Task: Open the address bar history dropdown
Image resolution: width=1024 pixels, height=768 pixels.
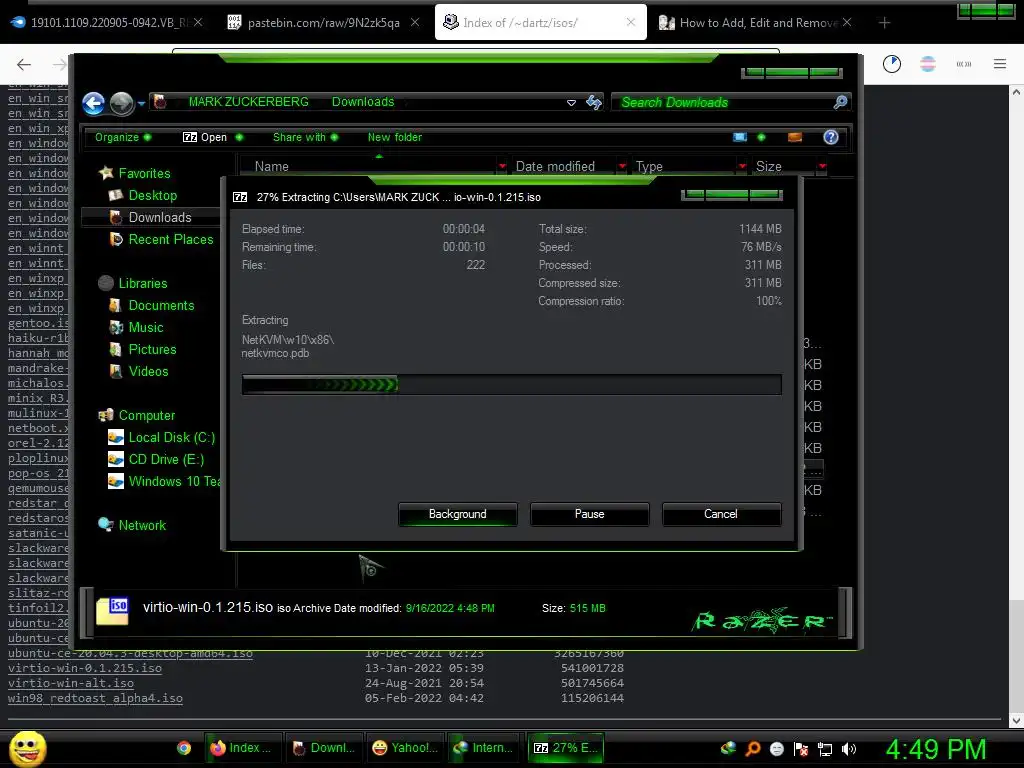Action: pyautogui.click(x=571, y=103)
